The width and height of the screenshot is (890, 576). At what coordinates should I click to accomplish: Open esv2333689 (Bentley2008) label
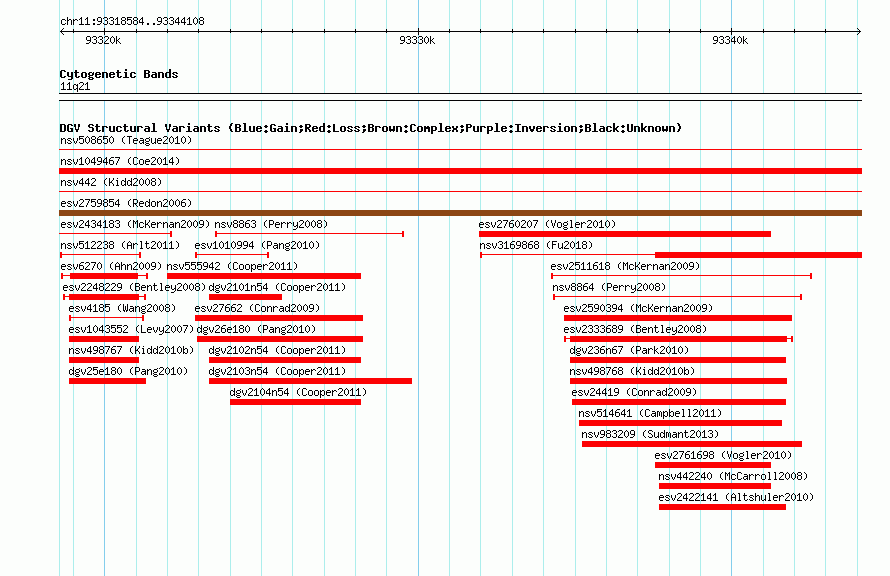pyautogui.click(x=635, y=329)
